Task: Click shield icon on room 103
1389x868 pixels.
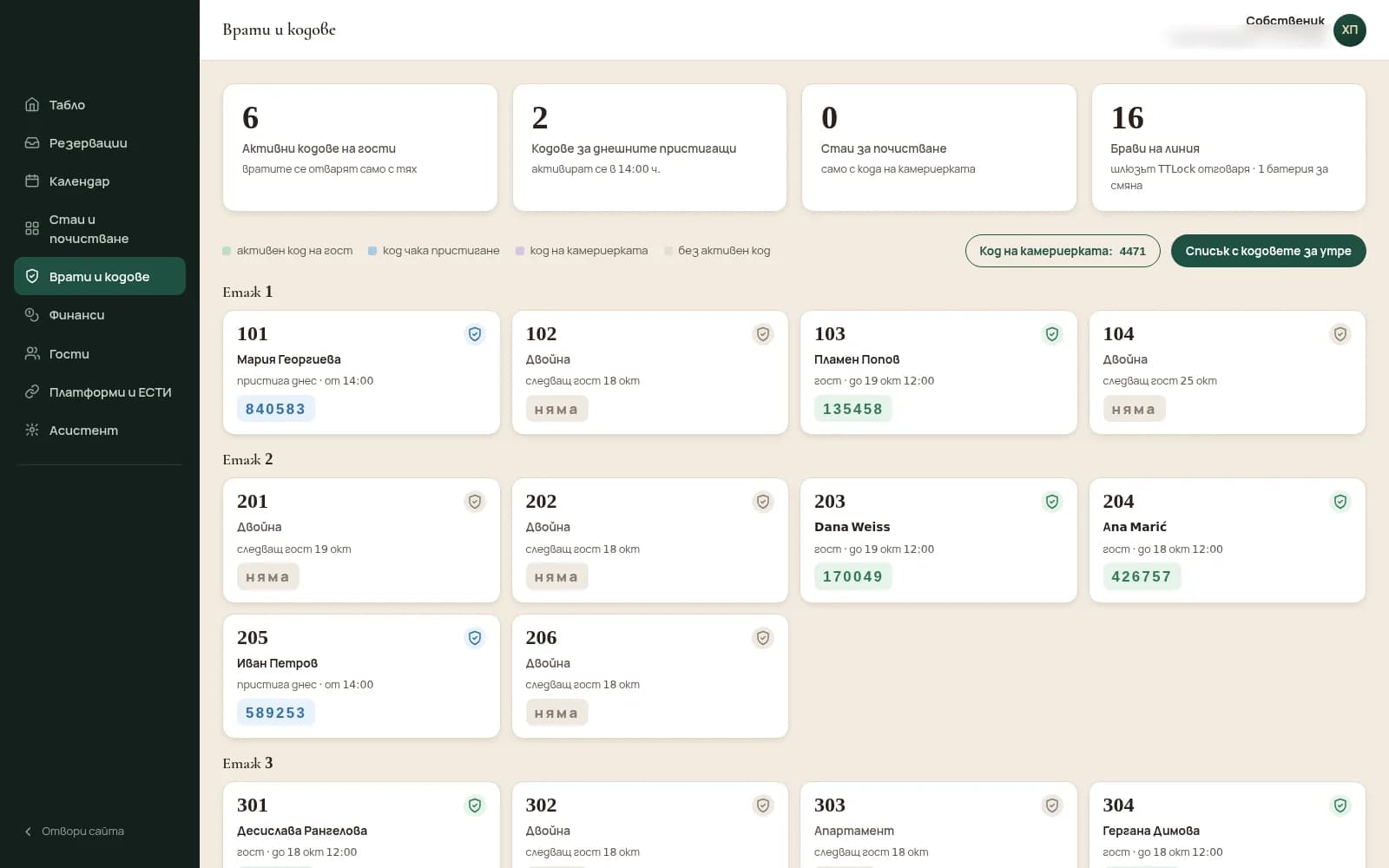Action: [1052, 334]
